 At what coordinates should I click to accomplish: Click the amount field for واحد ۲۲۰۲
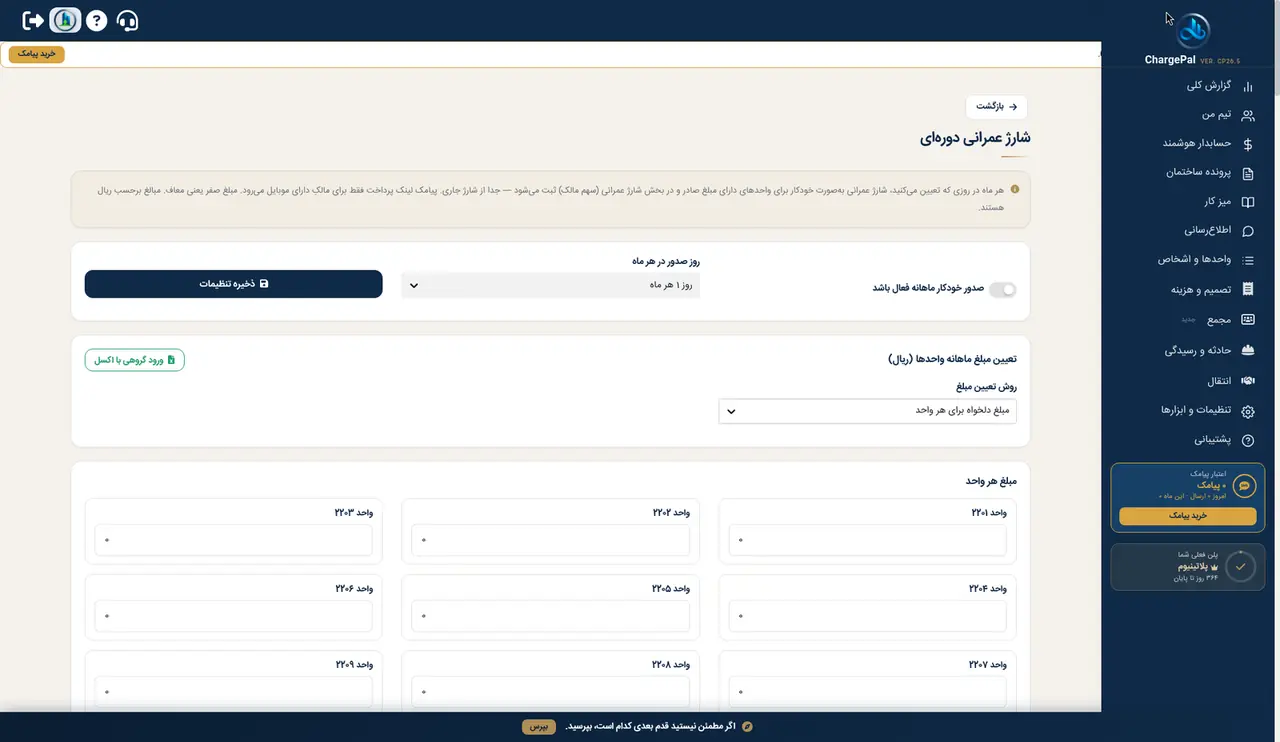coord(551,541)
